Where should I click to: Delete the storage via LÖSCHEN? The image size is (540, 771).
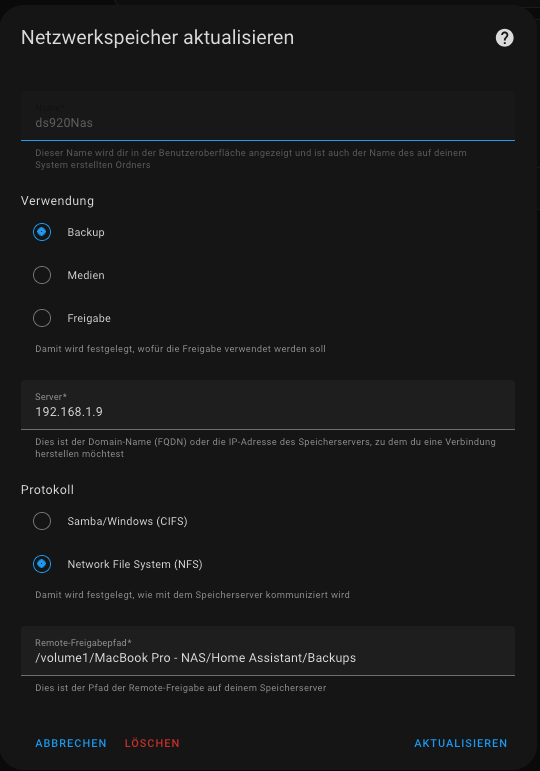click(152, 743)
